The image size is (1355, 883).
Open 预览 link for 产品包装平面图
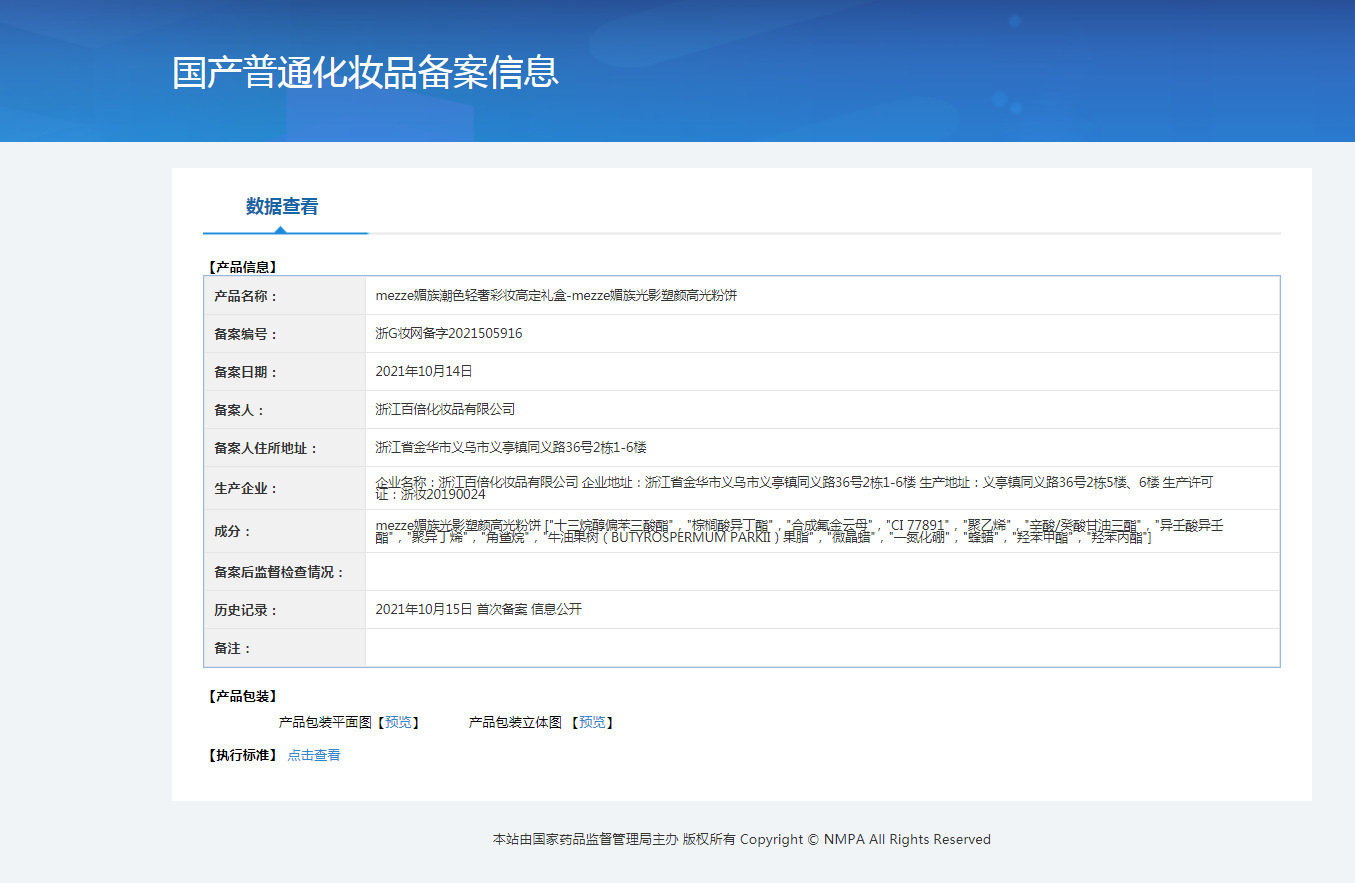(x=398, y=722)
